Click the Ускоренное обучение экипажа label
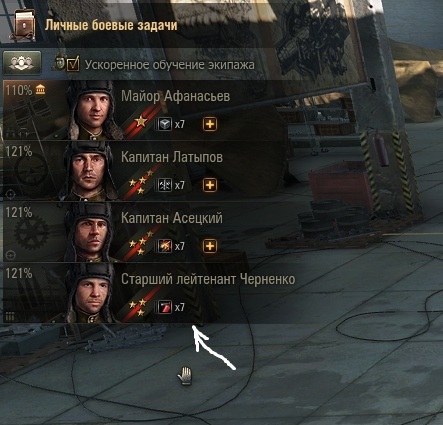This screenshot has width=443, height=425. click(x=170, y=65)
